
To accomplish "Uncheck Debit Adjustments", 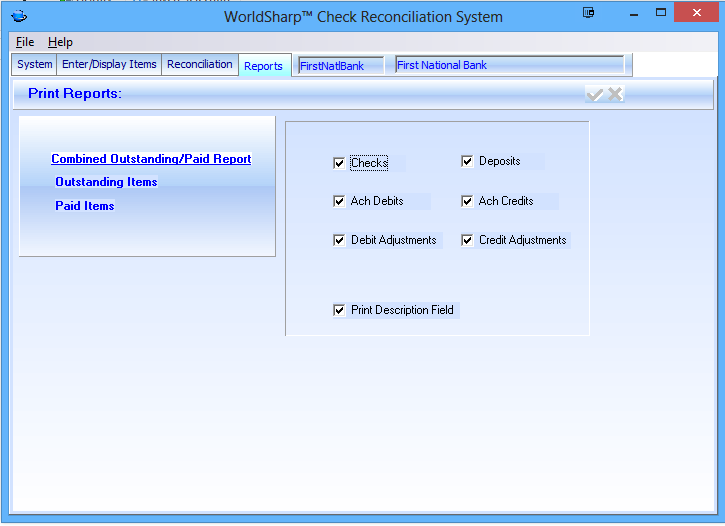I will (339, 240).
